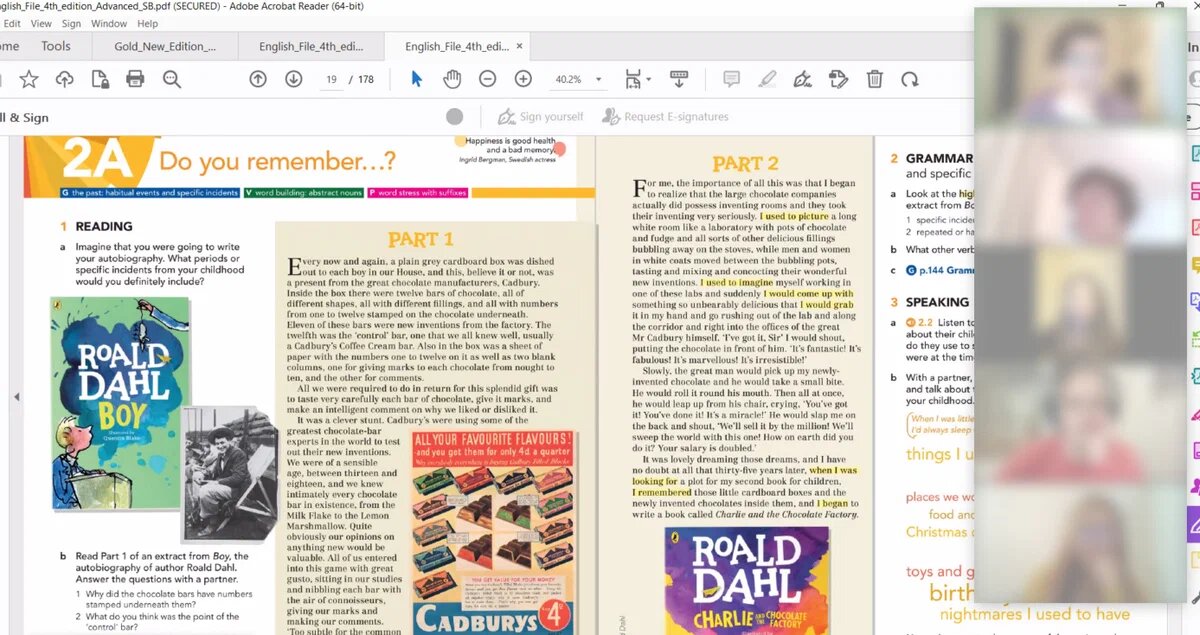Switch to the inactive English_File_4th_edi tab
The image size is (1200, 635).
pyautogui.click(x=311, y=46)
